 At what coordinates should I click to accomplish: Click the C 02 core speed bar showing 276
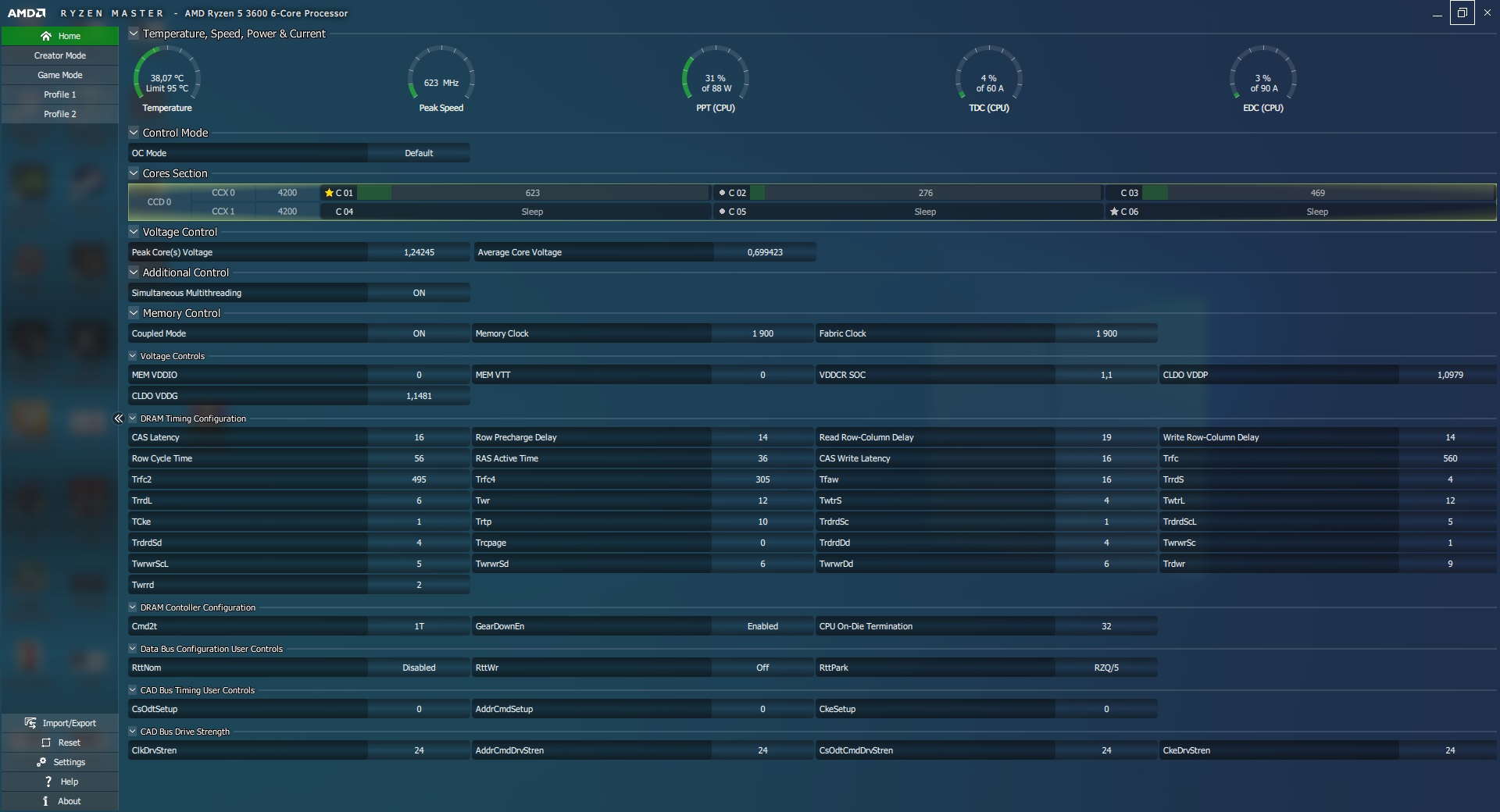pyautogui.click(x=925, y=193)
